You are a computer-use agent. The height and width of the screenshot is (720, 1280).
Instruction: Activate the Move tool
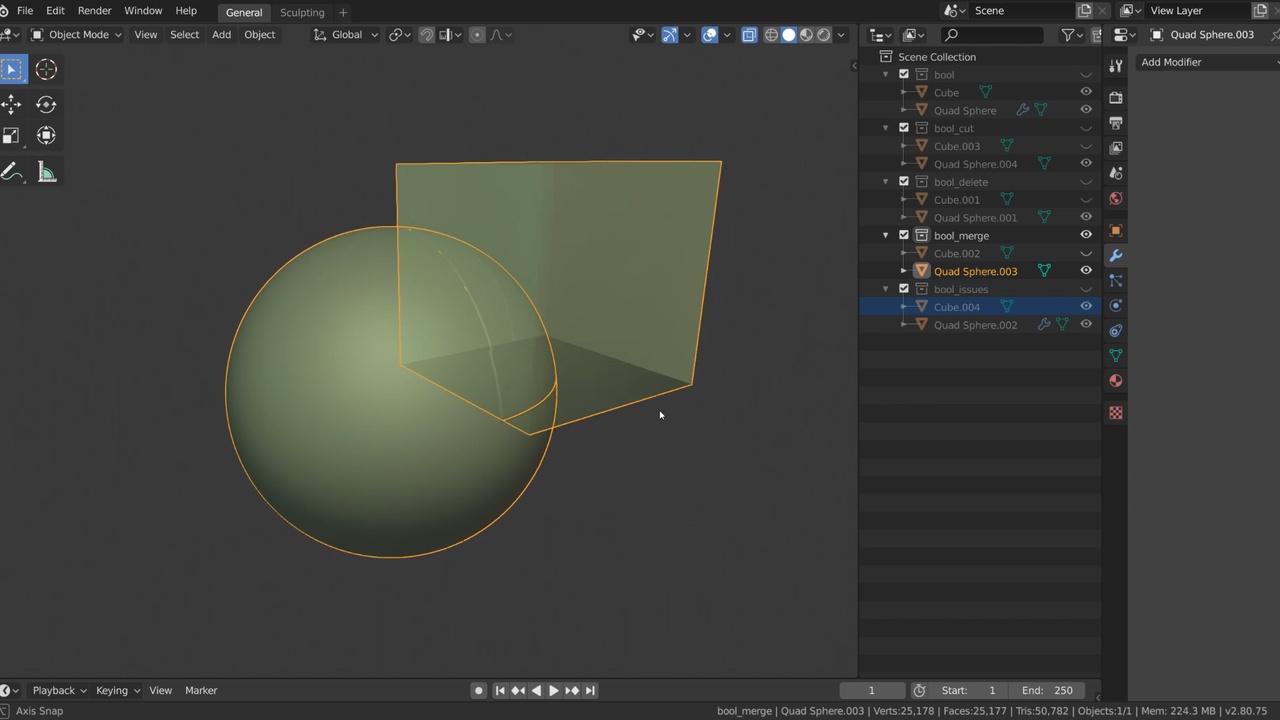pos(12,104)
